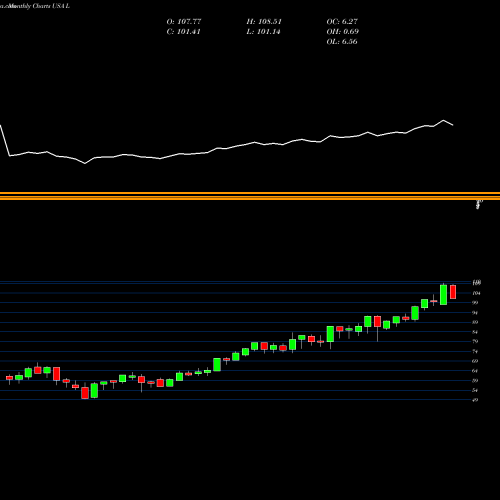
Task: Click the open value 'O: 107.77'
Action: click(184, 22)
